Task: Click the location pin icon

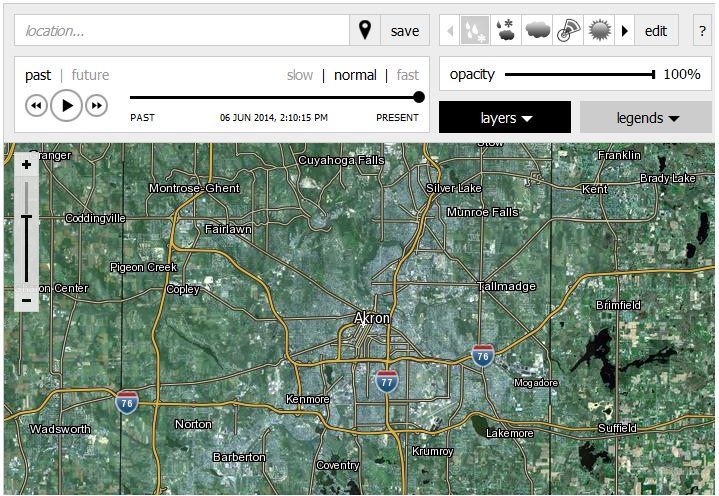Action: (x=365, y=31)
